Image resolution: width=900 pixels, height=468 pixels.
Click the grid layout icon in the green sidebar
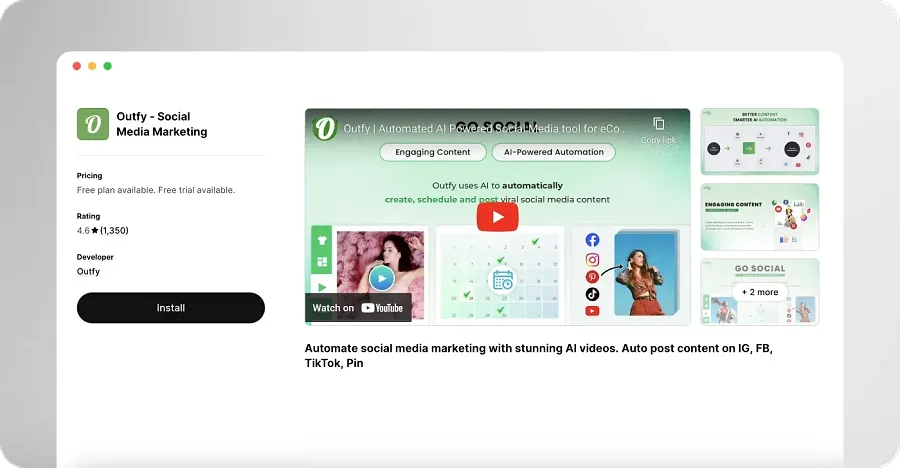pos(322,262)
